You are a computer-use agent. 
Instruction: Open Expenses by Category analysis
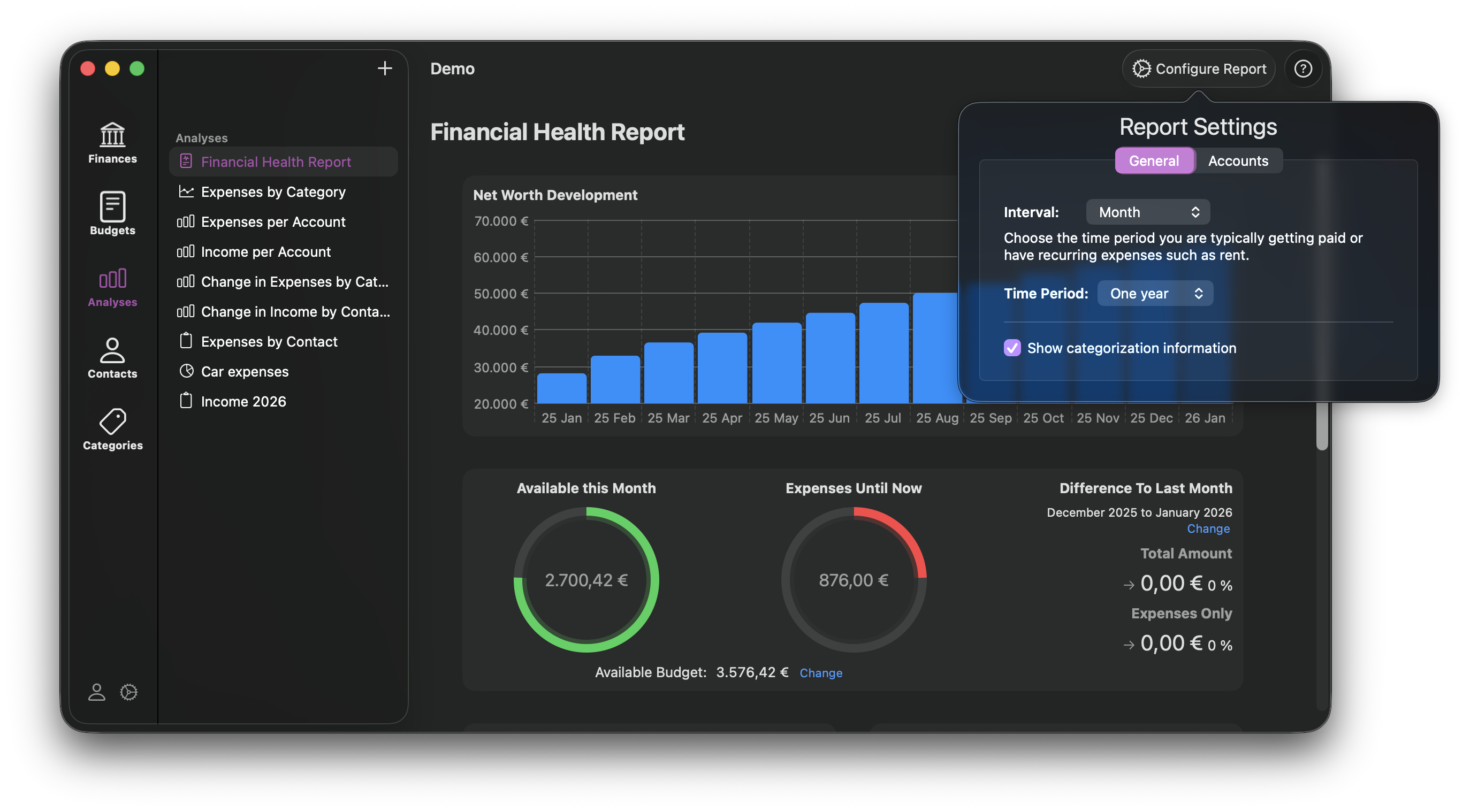tap(273, 191)
